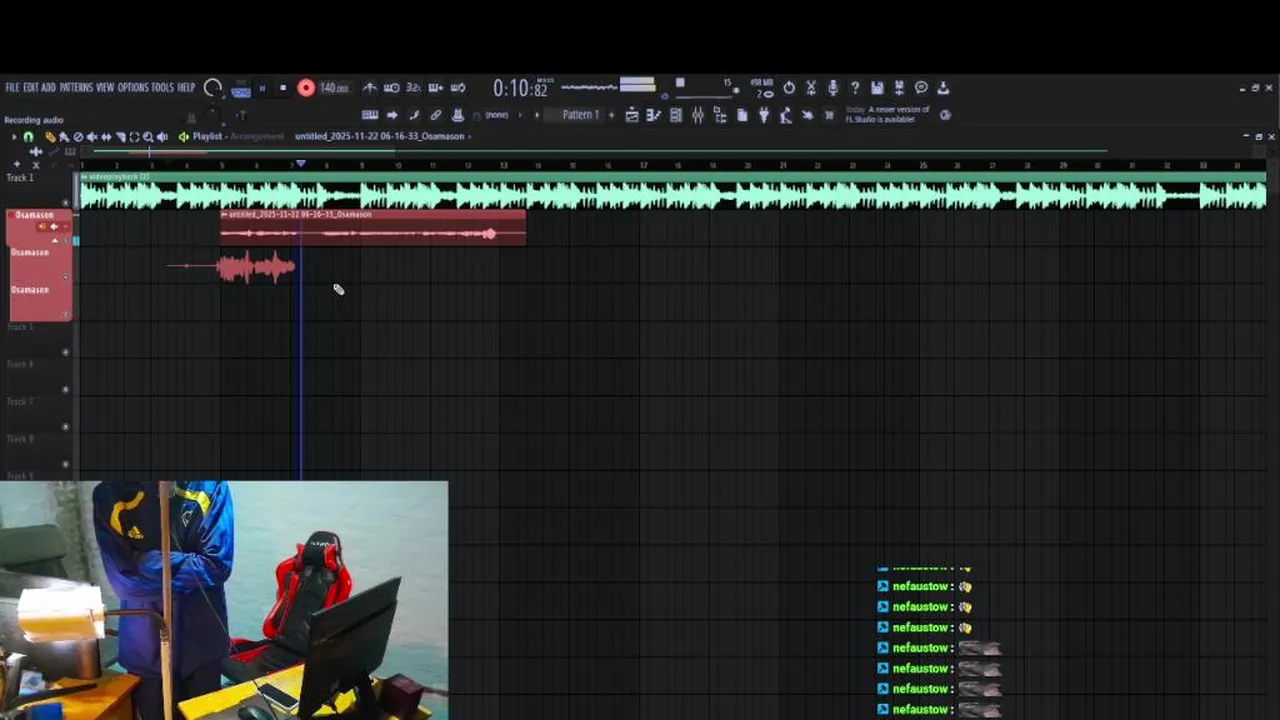Mute Track 1 using its dot

coord(66,203)
